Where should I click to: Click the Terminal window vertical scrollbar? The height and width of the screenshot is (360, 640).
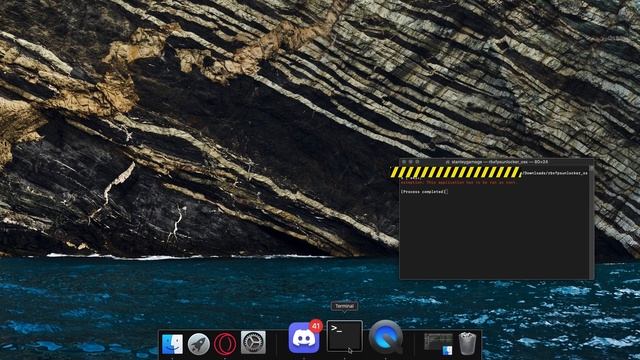tap(591, 222)
